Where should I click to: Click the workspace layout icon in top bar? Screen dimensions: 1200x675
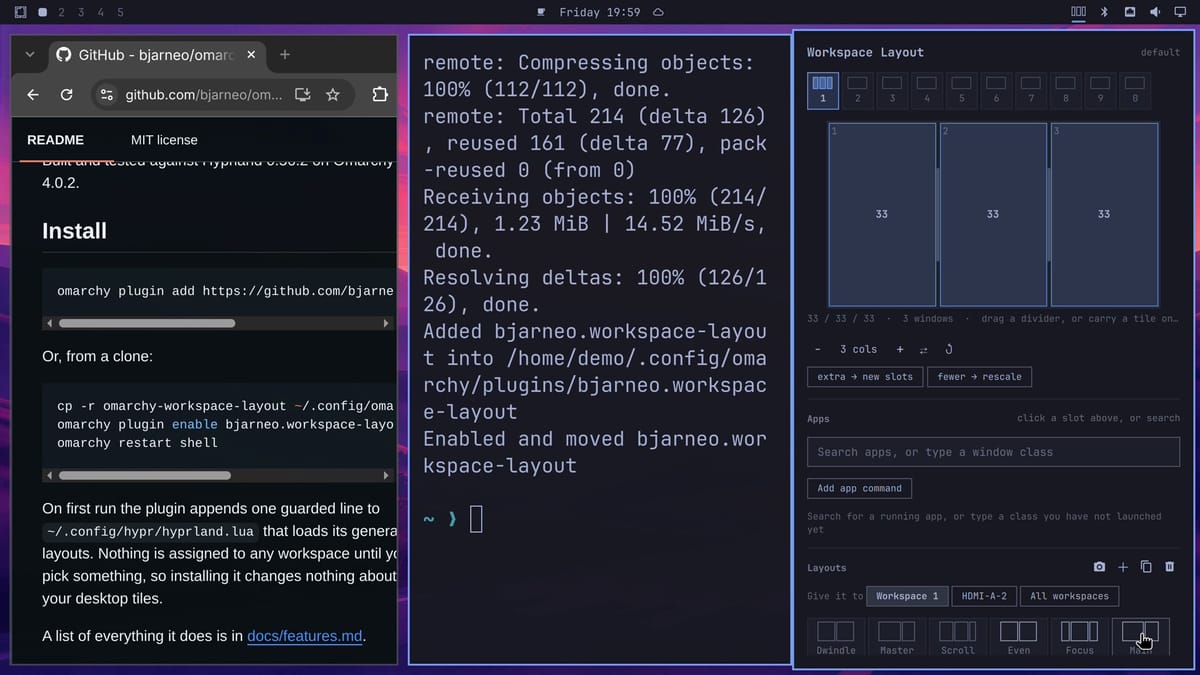pyautogui.click(x=1078, y=12)
